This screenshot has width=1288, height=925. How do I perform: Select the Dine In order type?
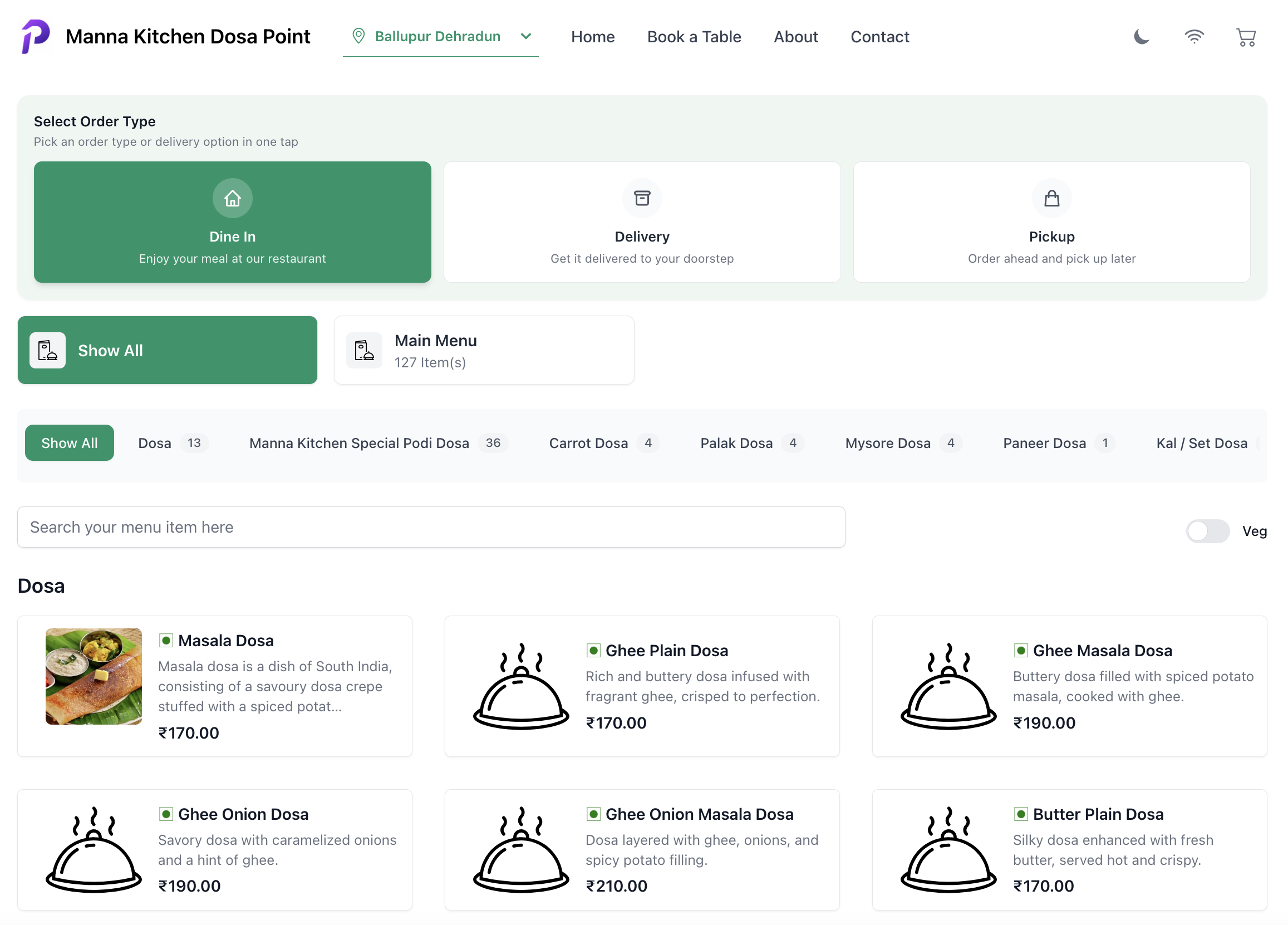(x=232, y=222)
